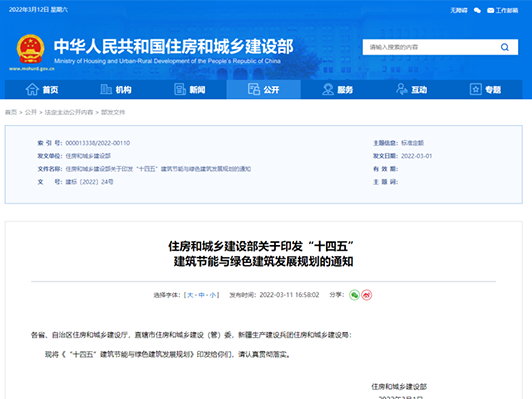Open the 服务 navigation tab
Viewport: 532px width, 399px height.
[x=338, y=90]
